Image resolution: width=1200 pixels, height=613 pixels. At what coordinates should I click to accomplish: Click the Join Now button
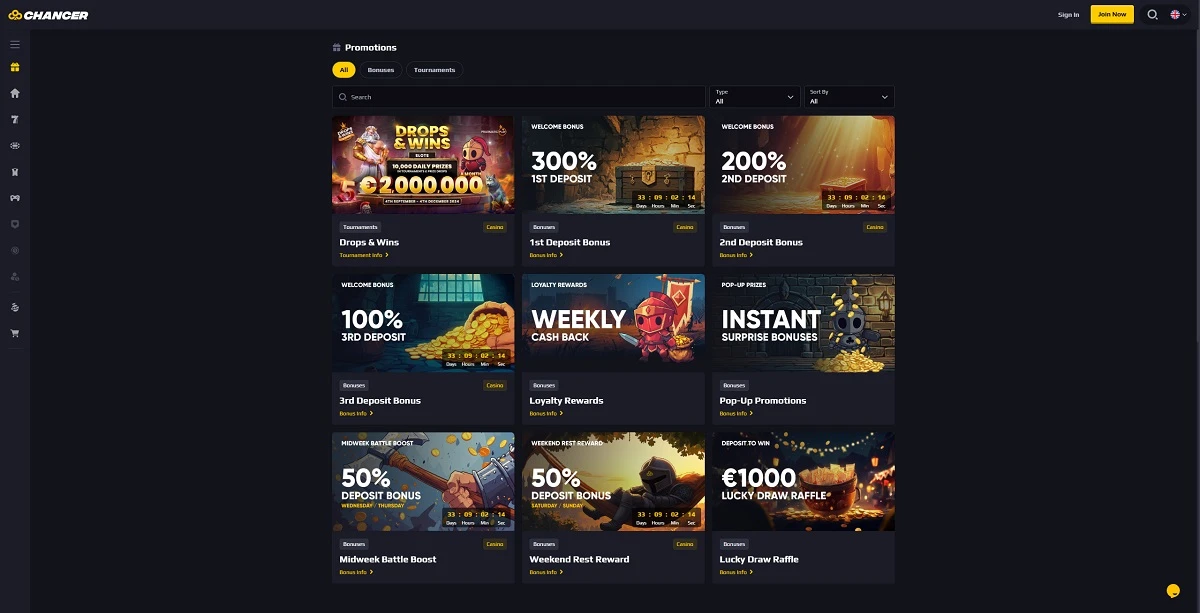click(x=1112, y=14)
